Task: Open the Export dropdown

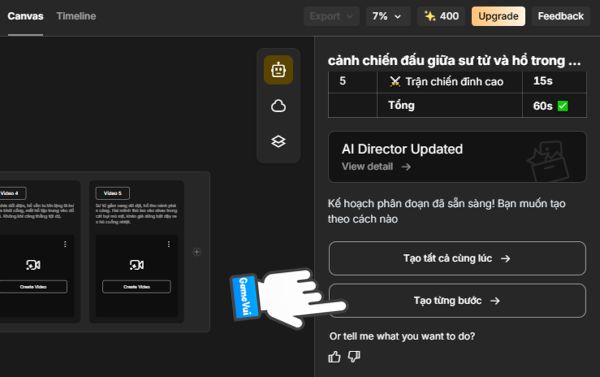Action: point(331,16)
